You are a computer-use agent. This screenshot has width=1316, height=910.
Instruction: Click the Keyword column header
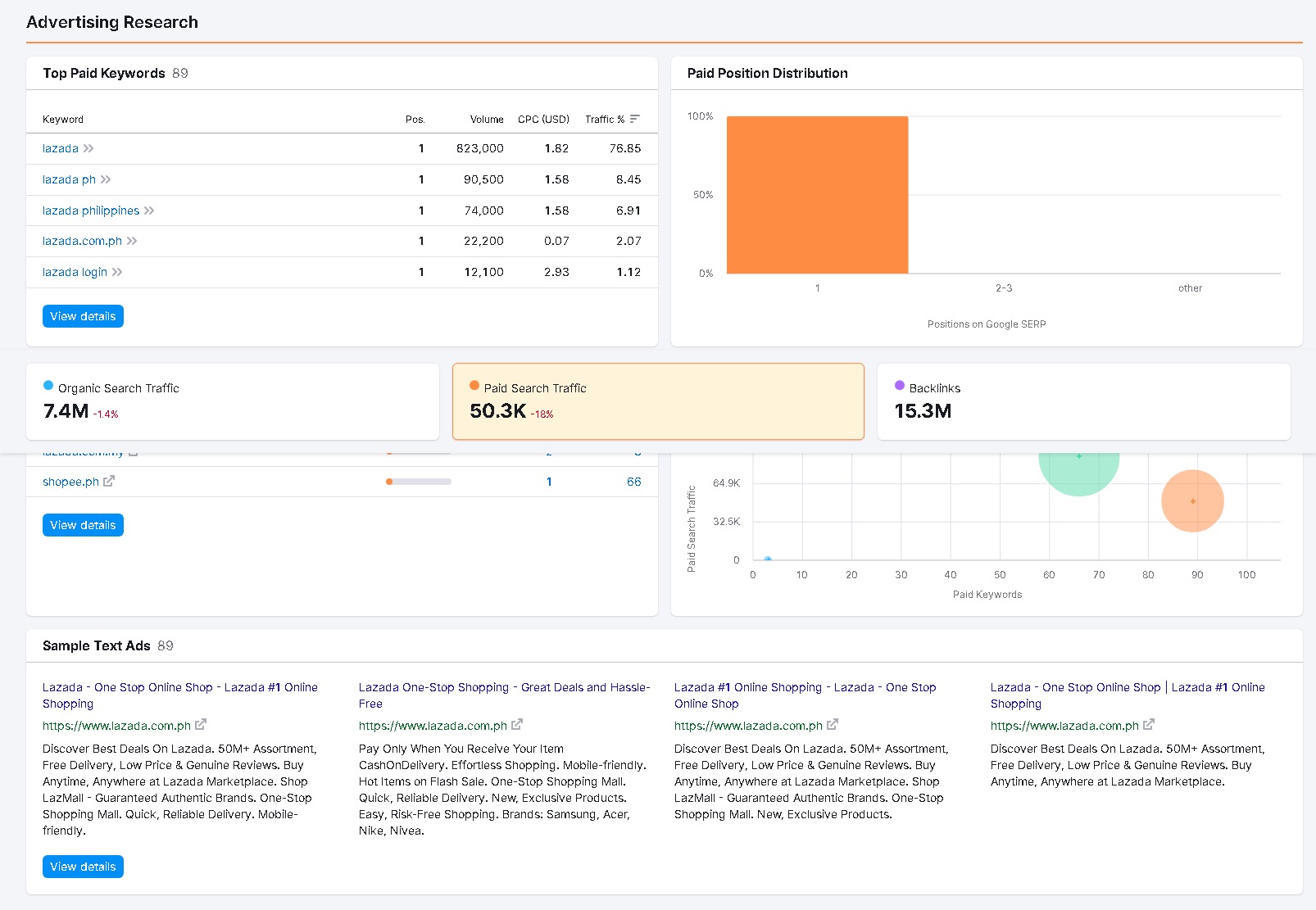pyautogui.click(x=63, y=119)
